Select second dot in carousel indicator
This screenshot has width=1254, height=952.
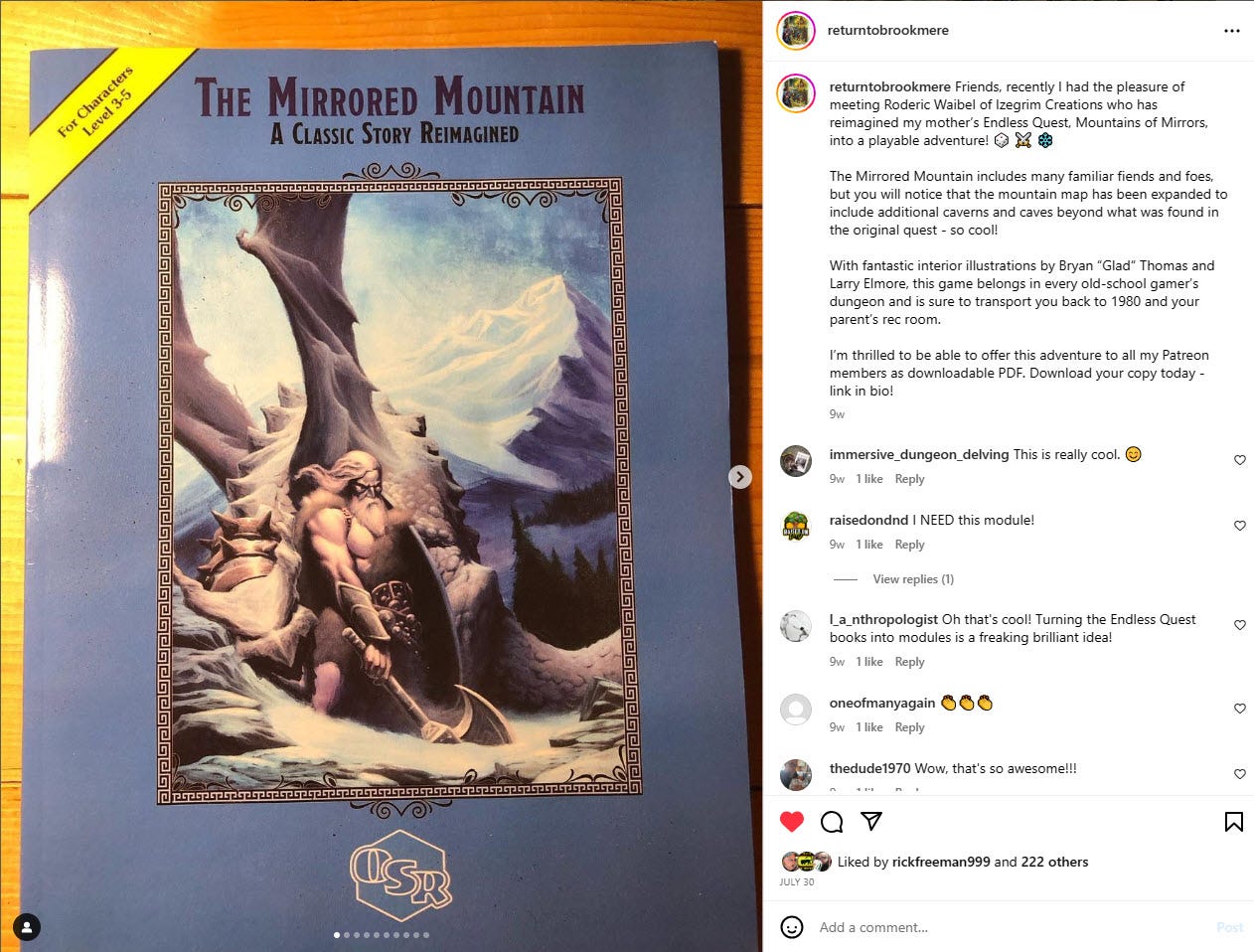[346, 935]
